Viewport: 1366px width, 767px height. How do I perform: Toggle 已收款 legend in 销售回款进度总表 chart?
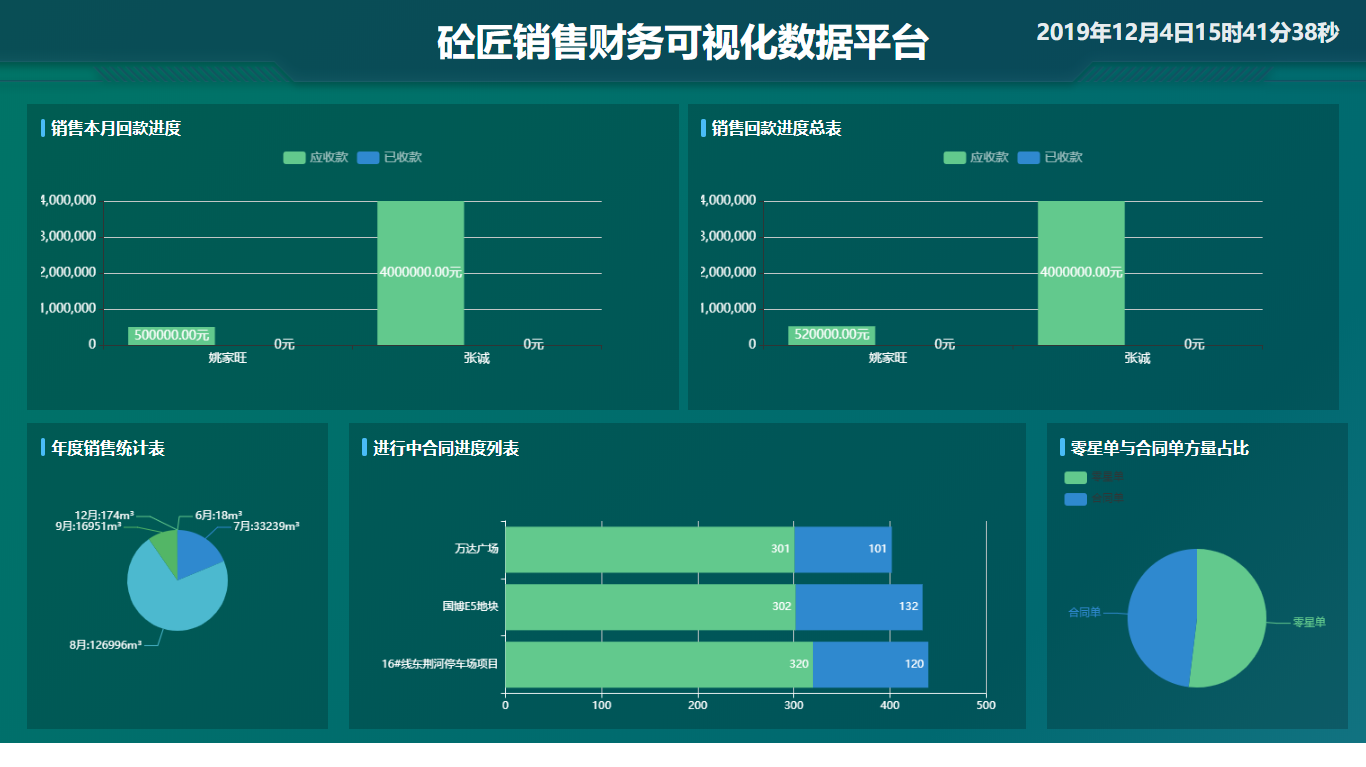(1050, 157)
